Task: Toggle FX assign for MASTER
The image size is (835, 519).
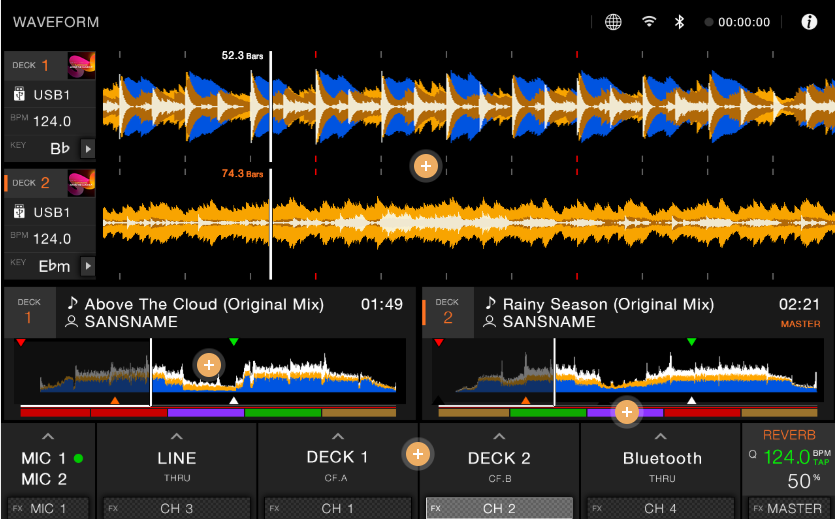Action: tap(788, 508)
